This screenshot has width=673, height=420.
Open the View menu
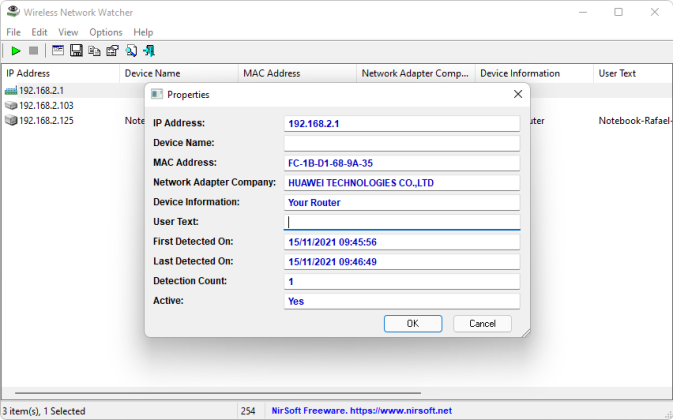pyautogui.click(x=68, y=32)
